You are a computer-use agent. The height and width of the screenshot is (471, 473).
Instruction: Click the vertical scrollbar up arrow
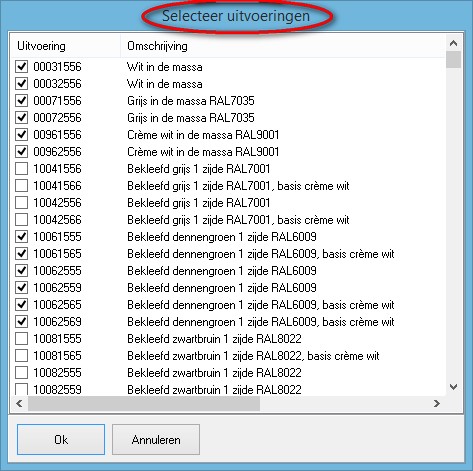(x=453, y=43)
